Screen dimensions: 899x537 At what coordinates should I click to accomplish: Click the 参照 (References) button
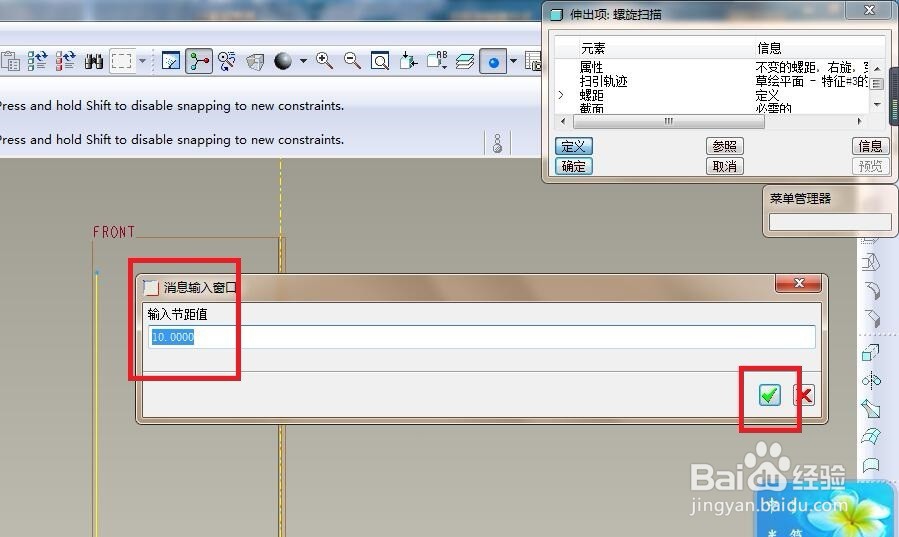725,146
